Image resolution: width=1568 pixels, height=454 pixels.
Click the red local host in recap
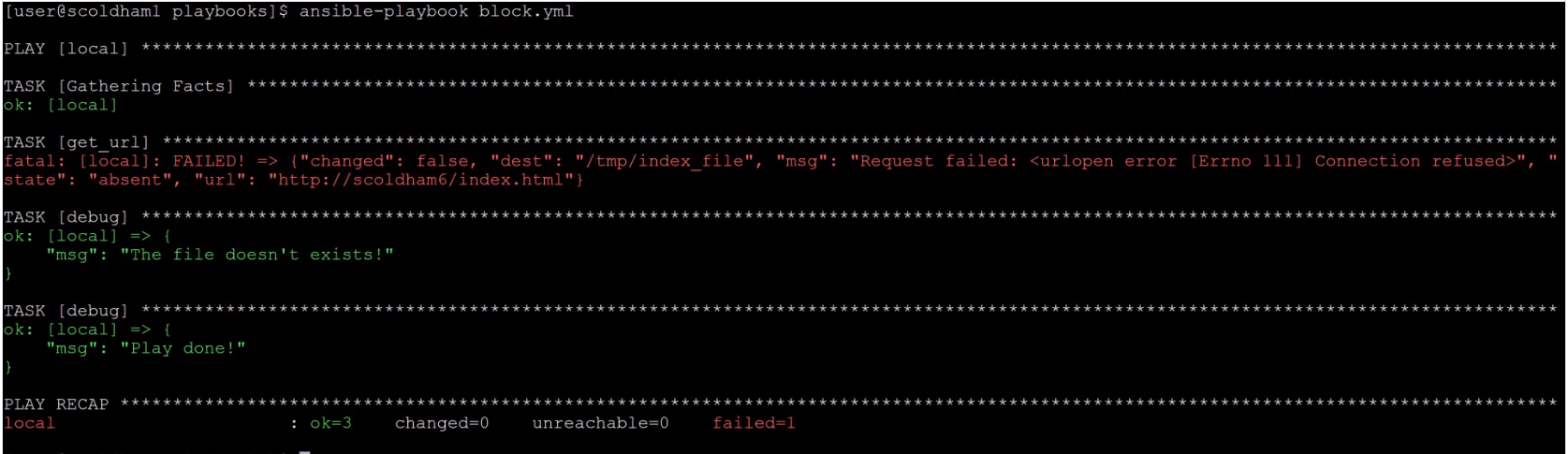(x=29, y=423)
